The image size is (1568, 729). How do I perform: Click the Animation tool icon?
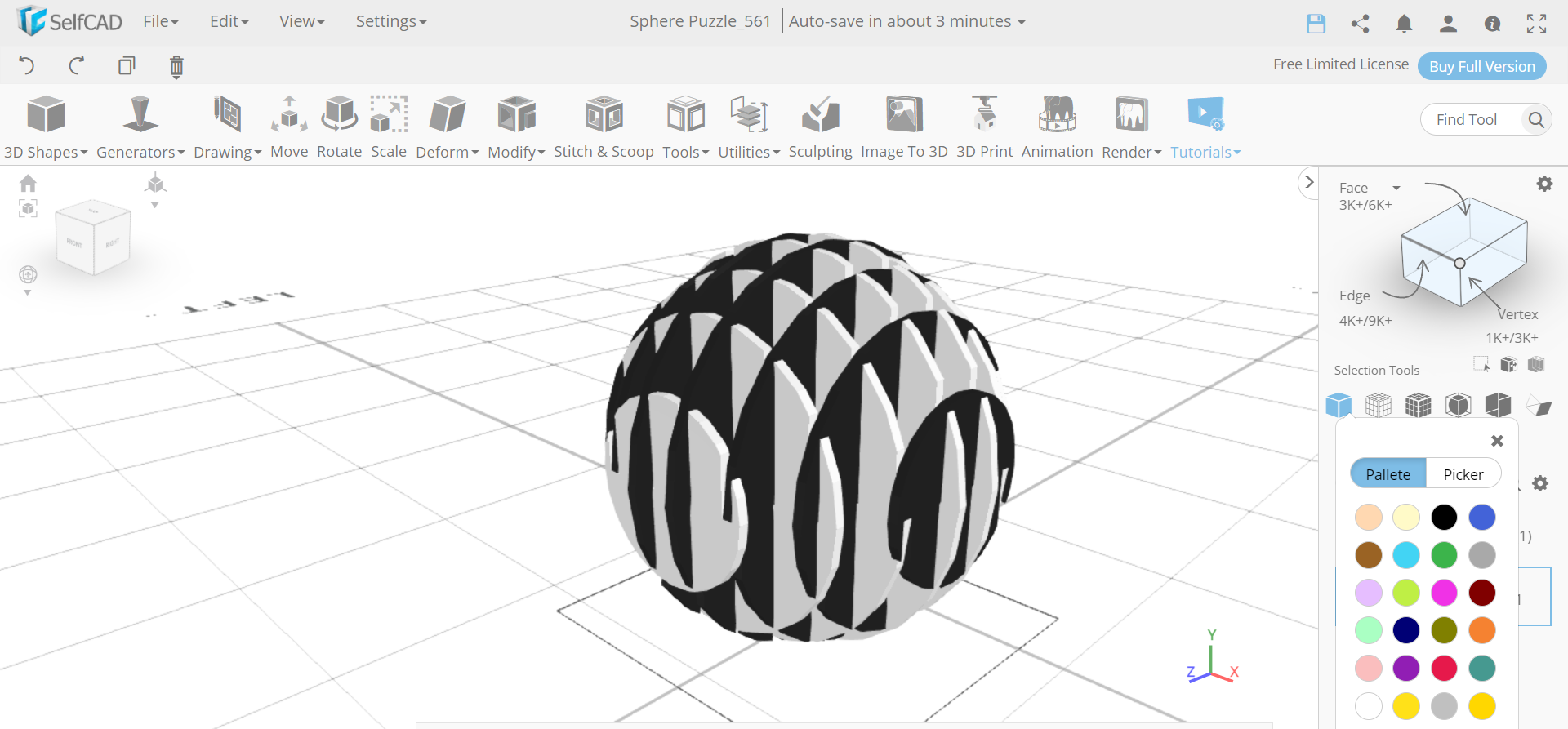(x=1057, y=114)
